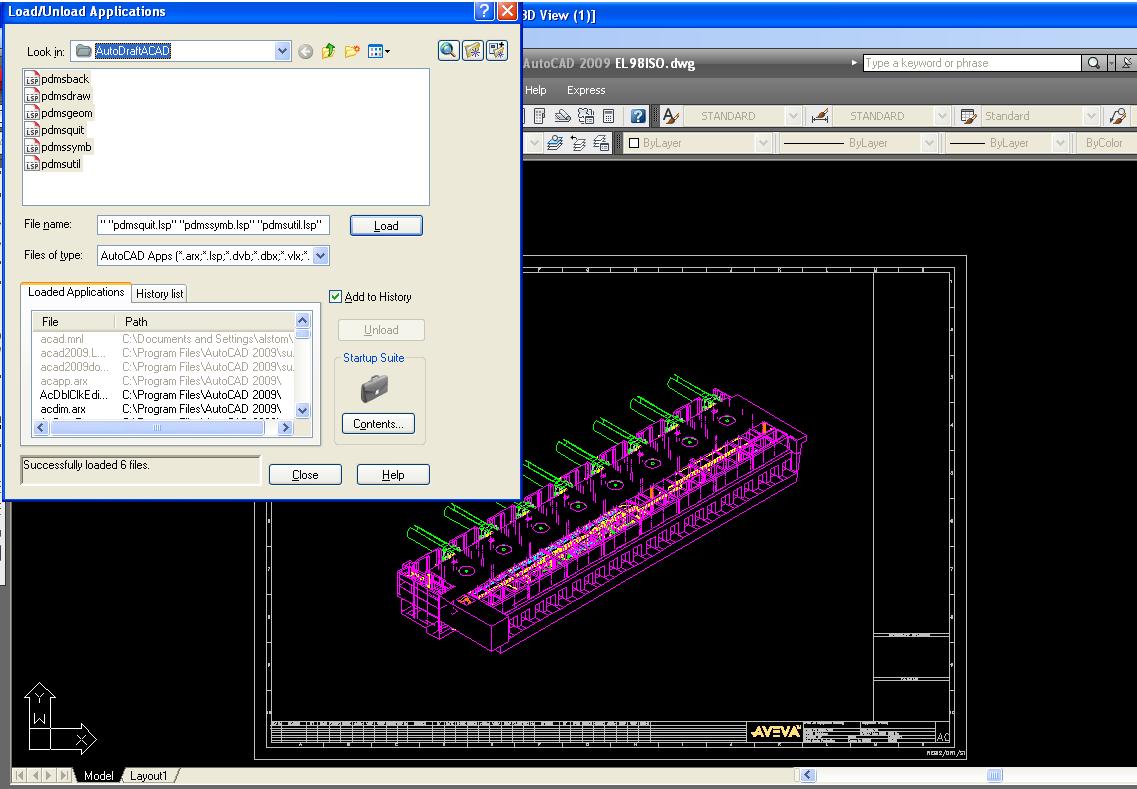Select the pdmsquit LSP file
The width and height of the screenshot is (1137, 789).
pyautogui.click(x=55, y=130)
